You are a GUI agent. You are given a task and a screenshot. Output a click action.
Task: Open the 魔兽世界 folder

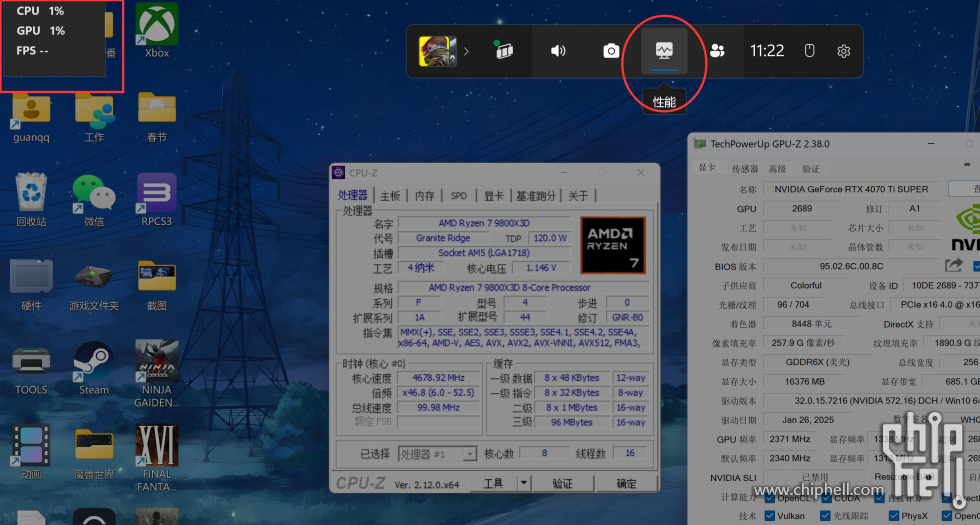pos(94,452)
